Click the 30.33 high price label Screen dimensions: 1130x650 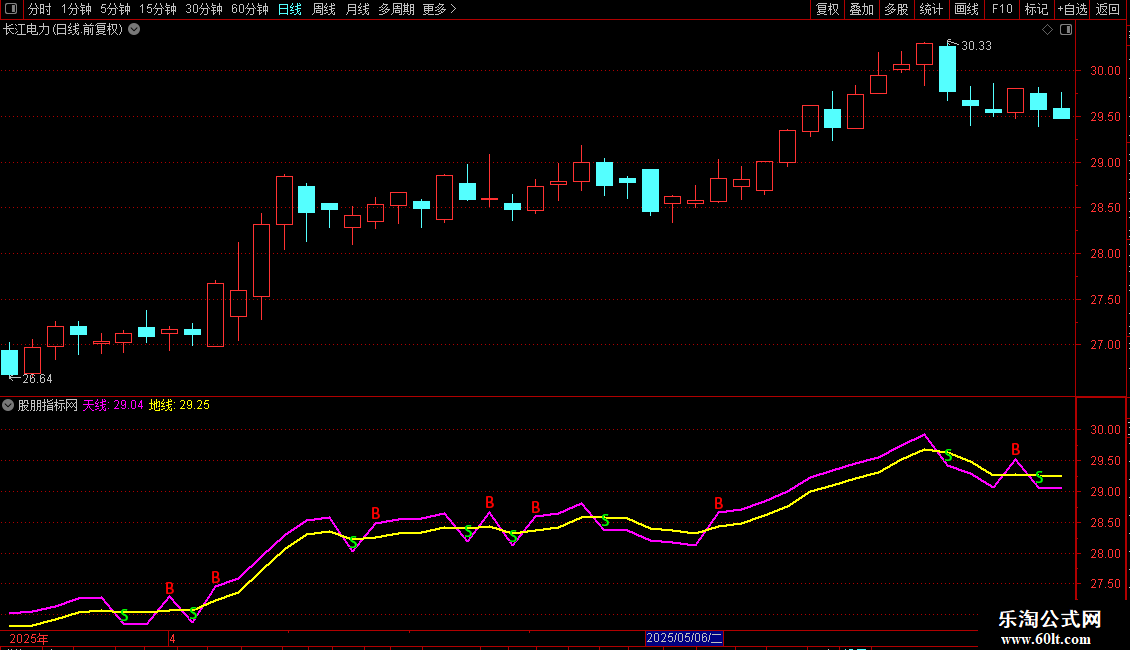976,46
